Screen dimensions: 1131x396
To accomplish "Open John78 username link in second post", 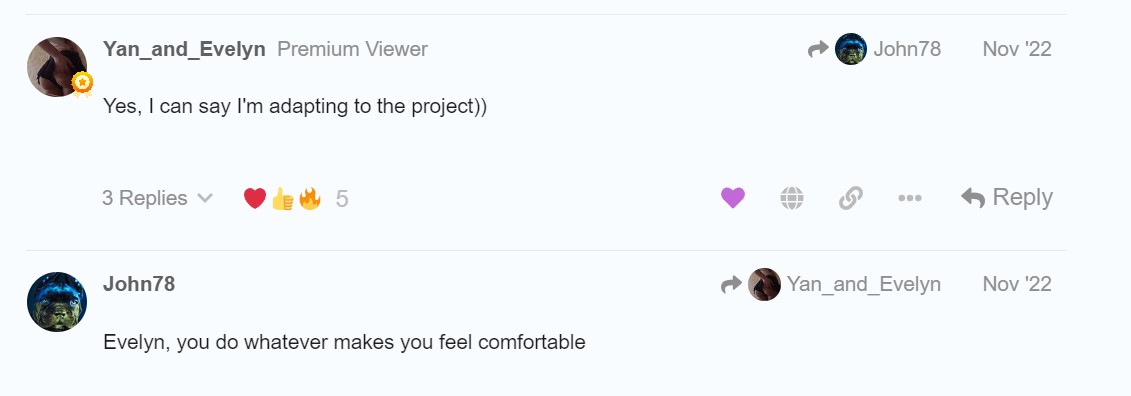I will tap(139, 283).
